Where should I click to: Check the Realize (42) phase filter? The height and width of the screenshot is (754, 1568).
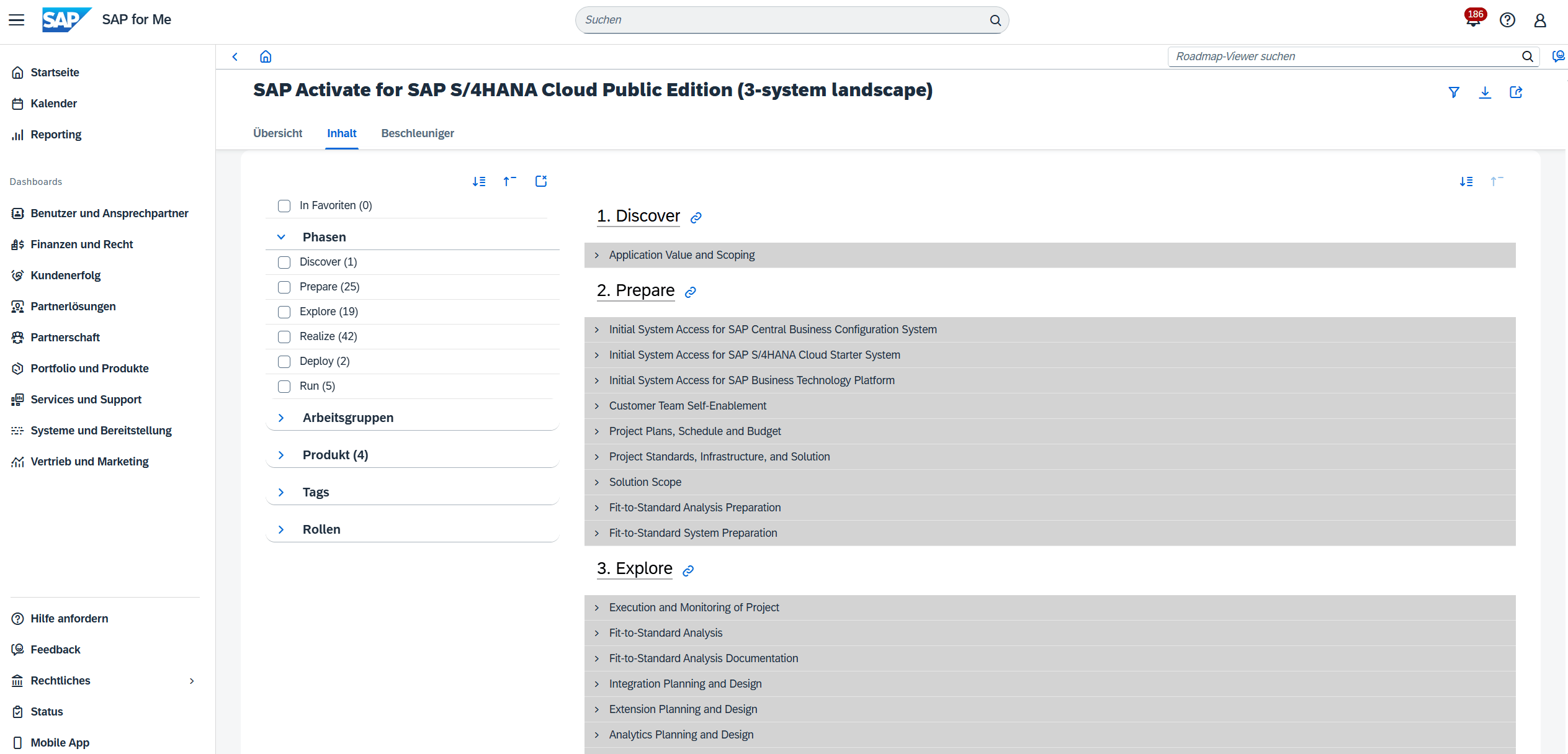284,337
